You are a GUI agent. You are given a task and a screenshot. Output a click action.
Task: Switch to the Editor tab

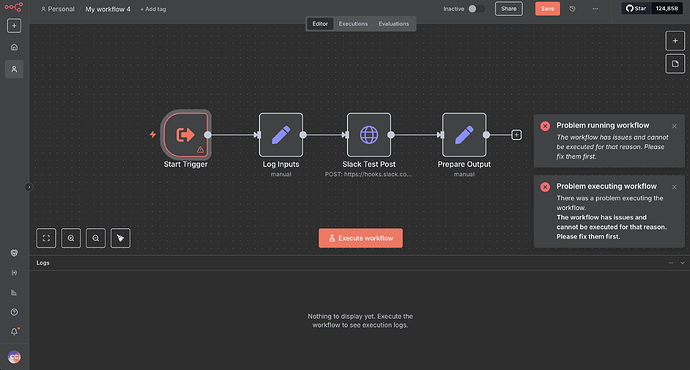[x=320, y=24]
